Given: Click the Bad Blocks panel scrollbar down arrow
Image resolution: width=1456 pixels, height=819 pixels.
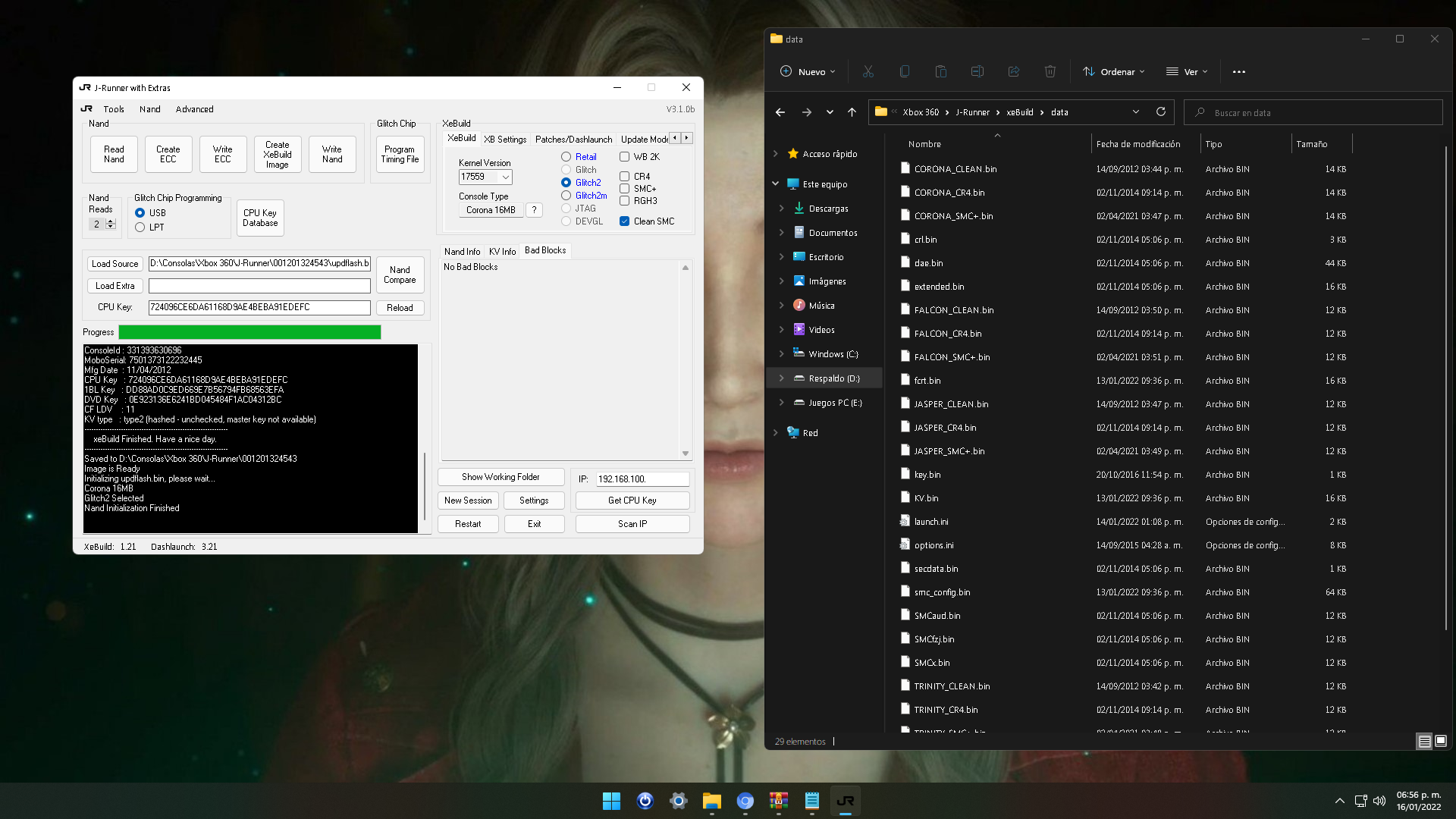Looking at the screenshot, I should [686, 453].
